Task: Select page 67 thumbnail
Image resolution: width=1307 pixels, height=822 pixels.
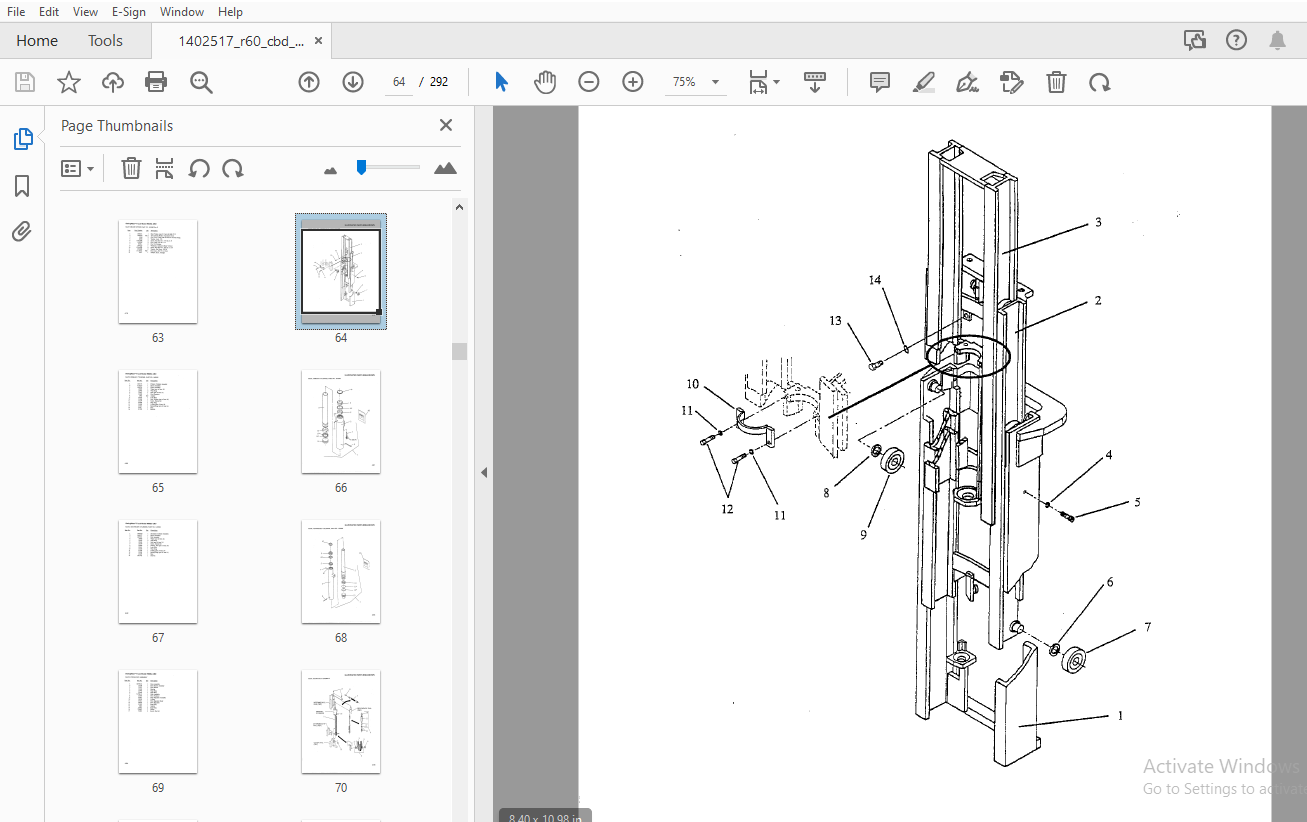Action: tap(158, 572)
